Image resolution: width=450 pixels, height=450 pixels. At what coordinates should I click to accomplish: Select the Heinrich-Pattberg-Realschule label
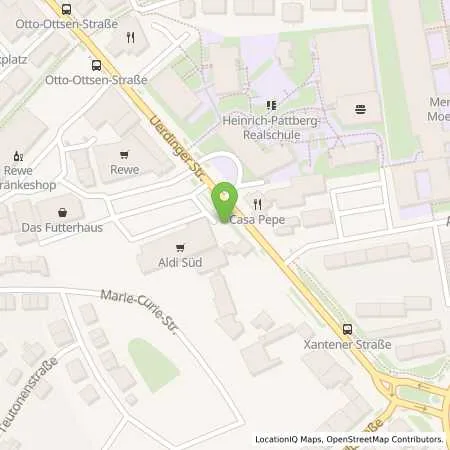(271, 128)
